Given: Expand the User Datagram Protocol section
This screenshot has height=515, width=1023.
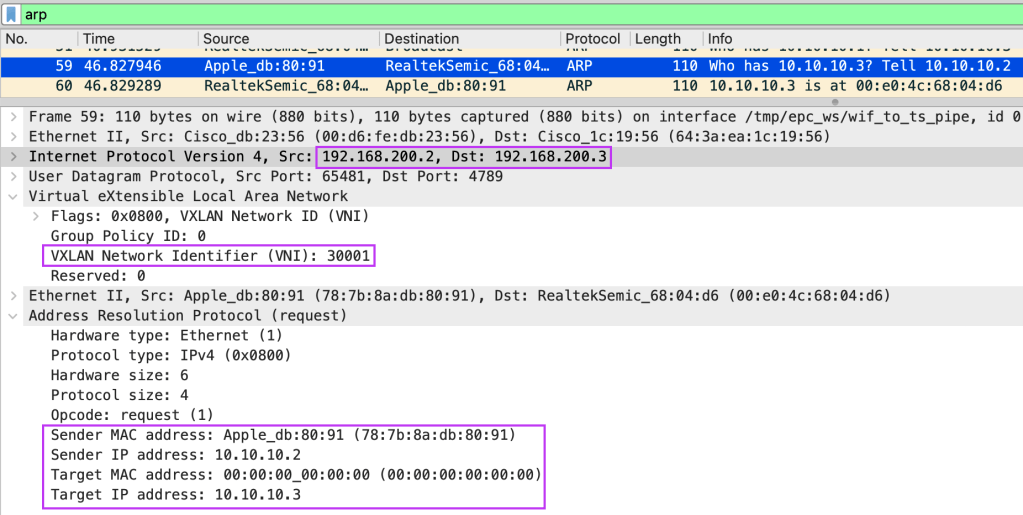Looking at the screenshot, I should tap(13, 176).
